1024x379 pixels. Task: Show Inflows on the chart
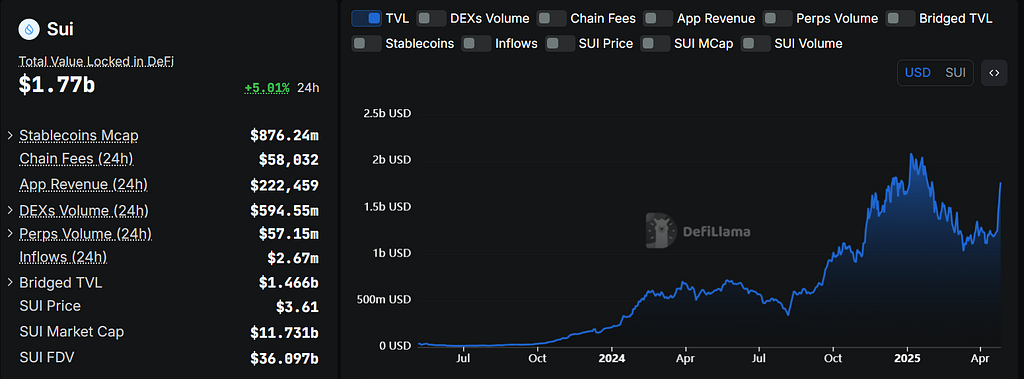(476, 44)
